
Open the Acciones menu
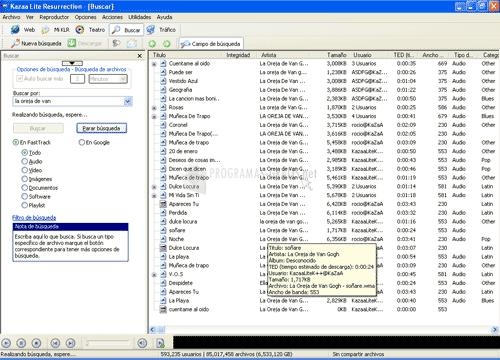[x=112, y=17]
